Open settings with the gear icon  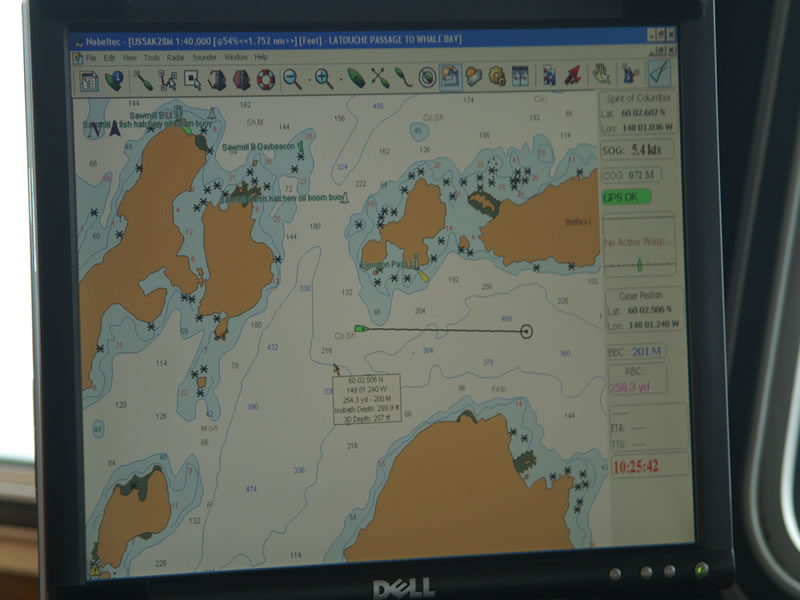[x=497, y=76]
